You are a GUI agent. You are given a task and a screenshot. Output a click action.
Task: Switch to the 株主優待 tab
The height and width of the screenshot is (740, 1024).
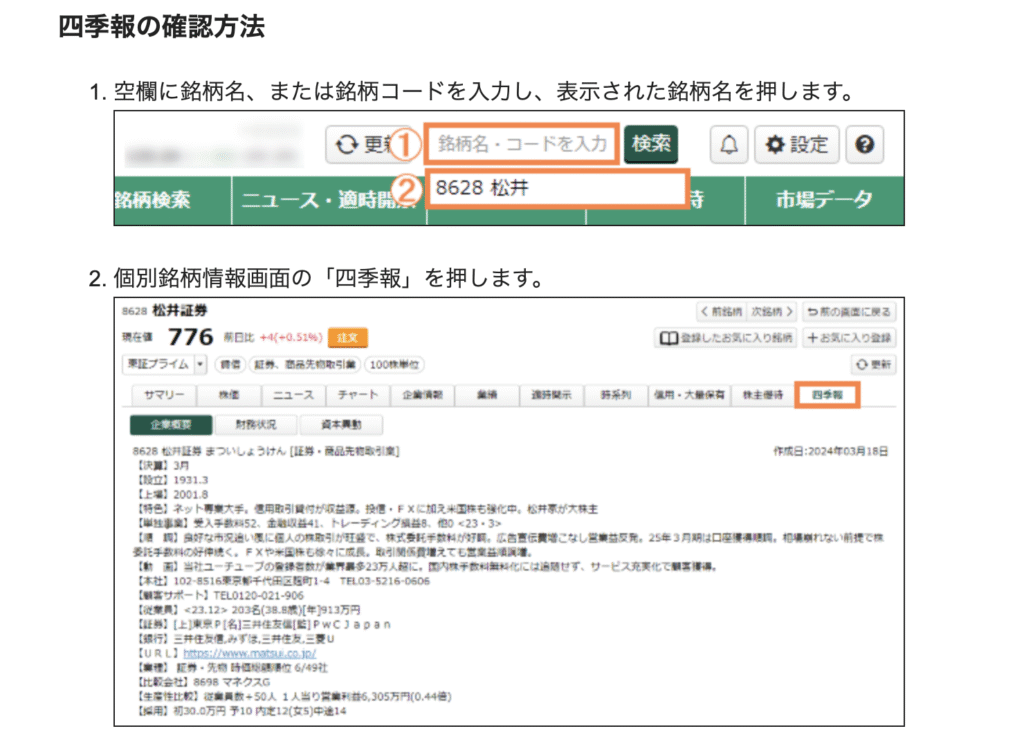[763, 395]
